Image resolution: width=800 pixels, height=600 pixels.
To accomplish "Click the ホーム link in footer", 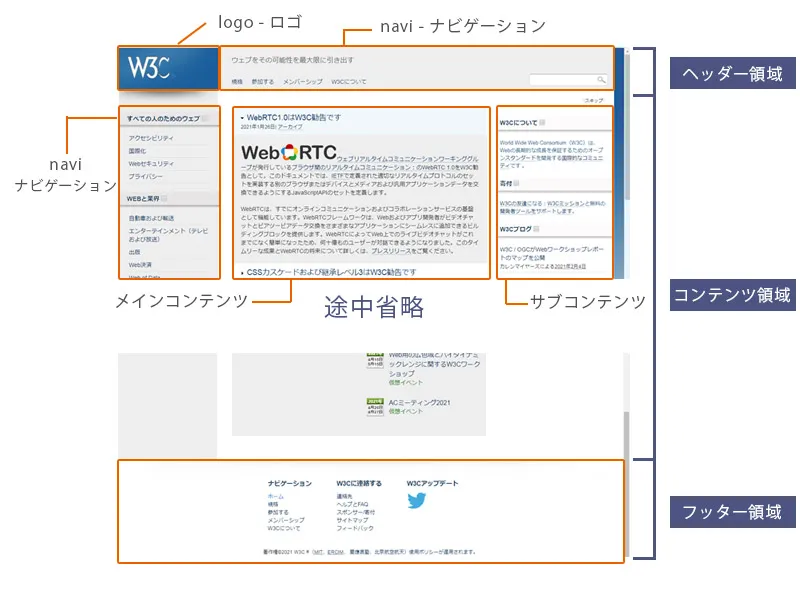I will [275, 496].
